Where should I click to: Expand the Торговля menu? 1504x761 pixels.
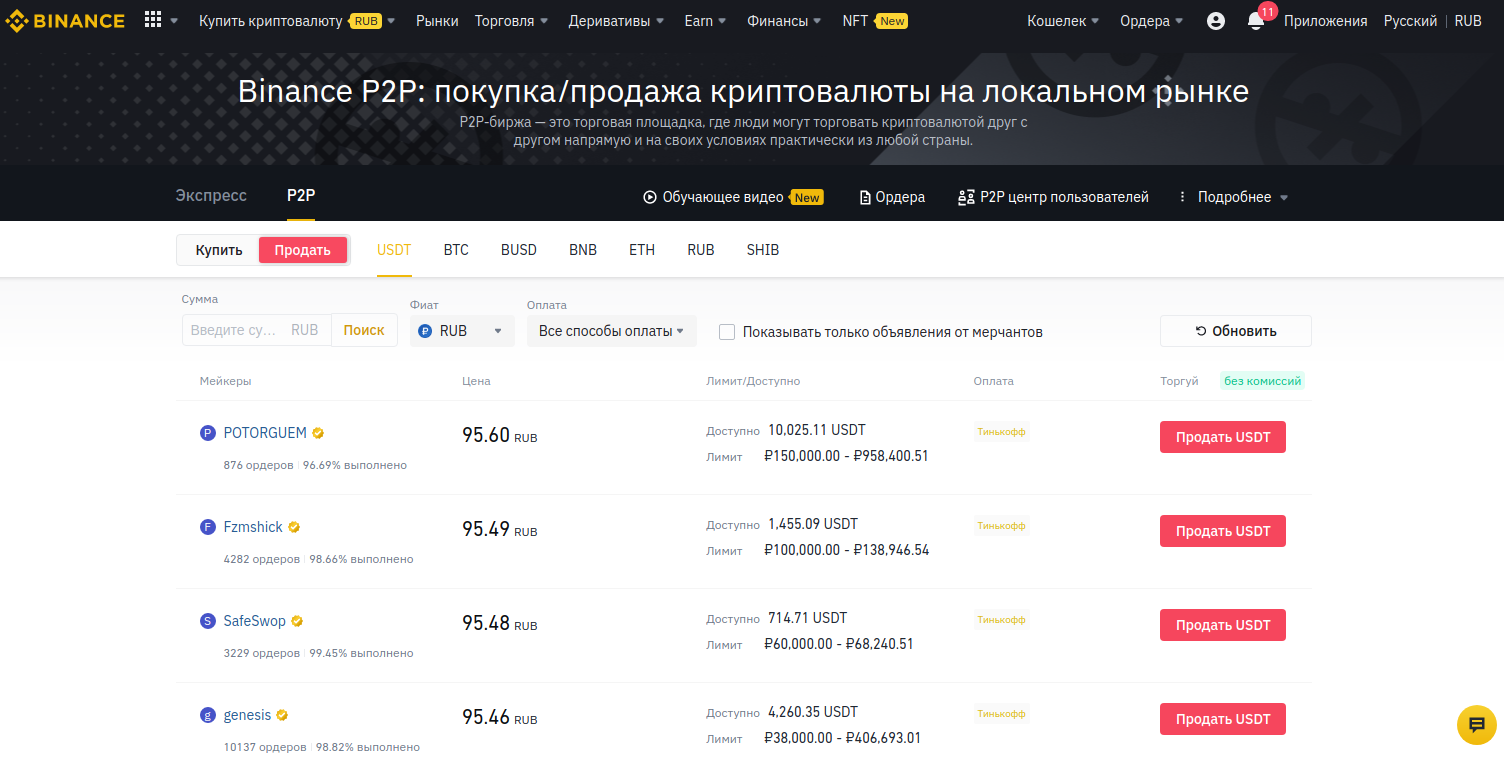click(511, 21)
